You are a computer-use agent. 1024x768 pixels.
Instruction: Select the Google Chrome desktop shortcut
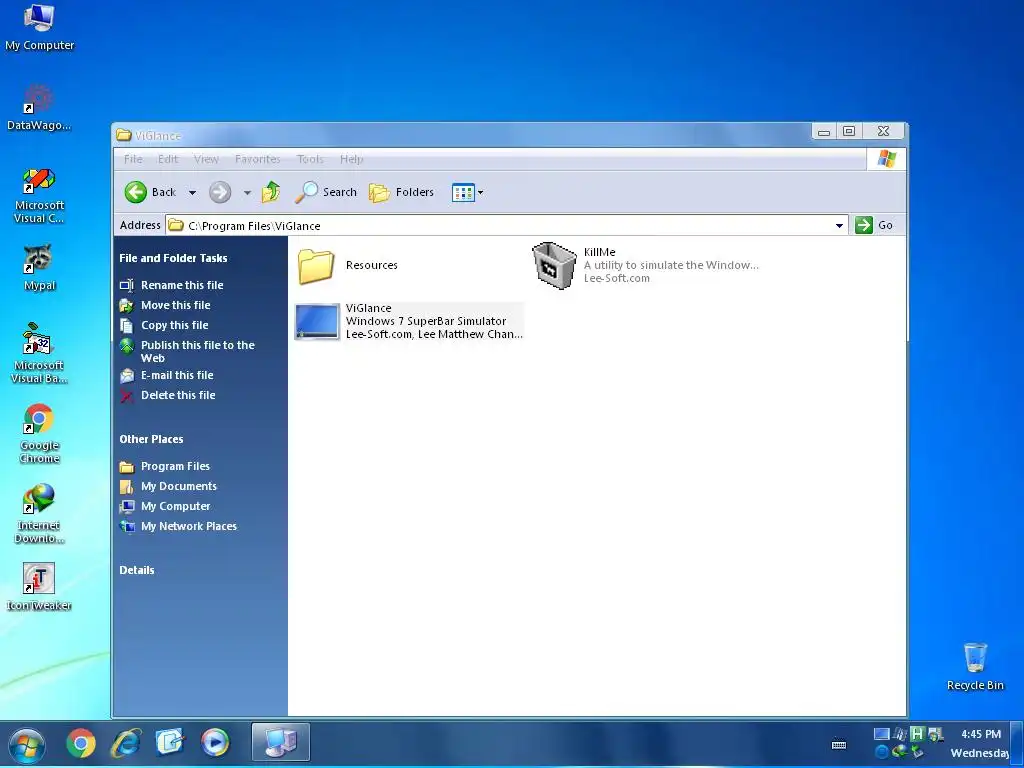tap(39, 434)
